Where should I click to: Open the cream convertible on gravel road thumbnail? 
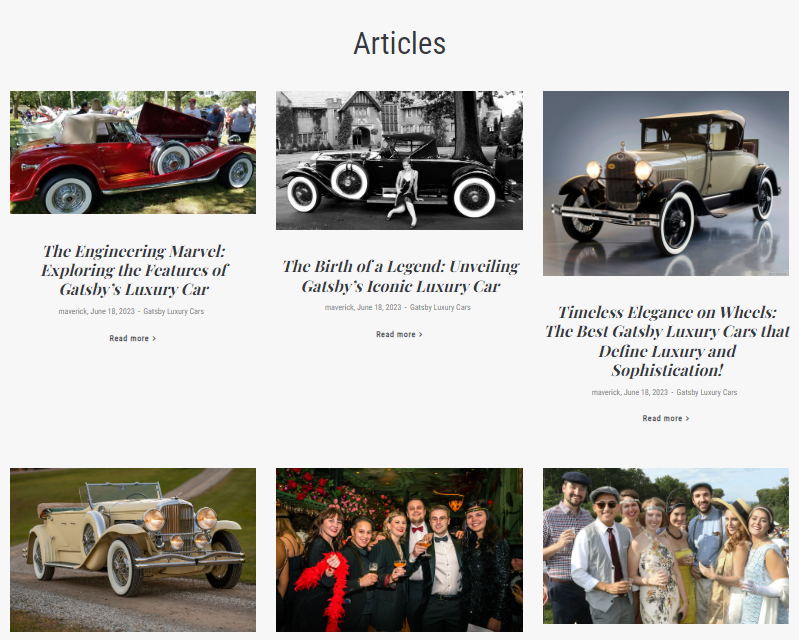point(133,549)
